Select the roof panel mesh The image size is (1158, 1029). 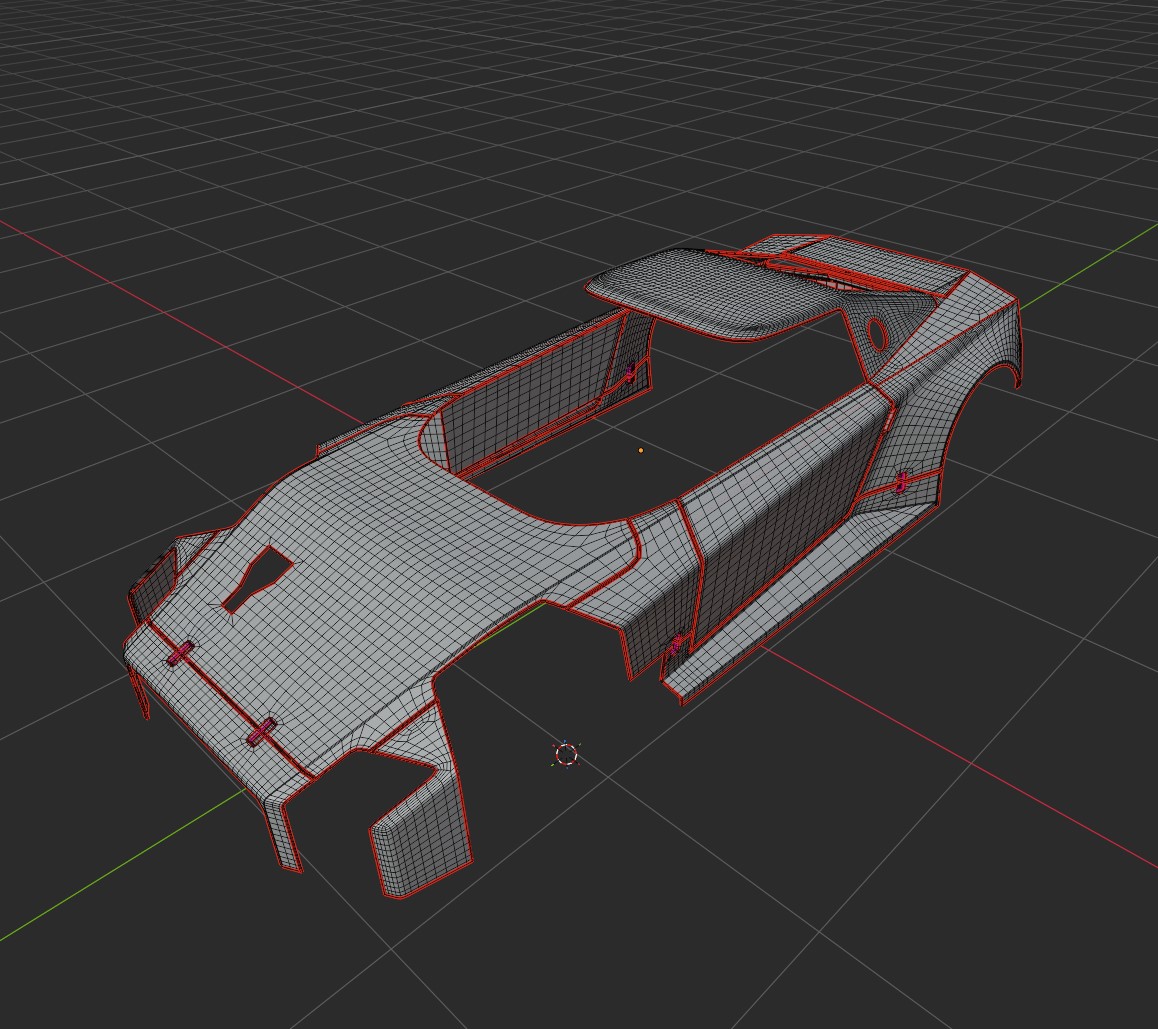[716, 295]
